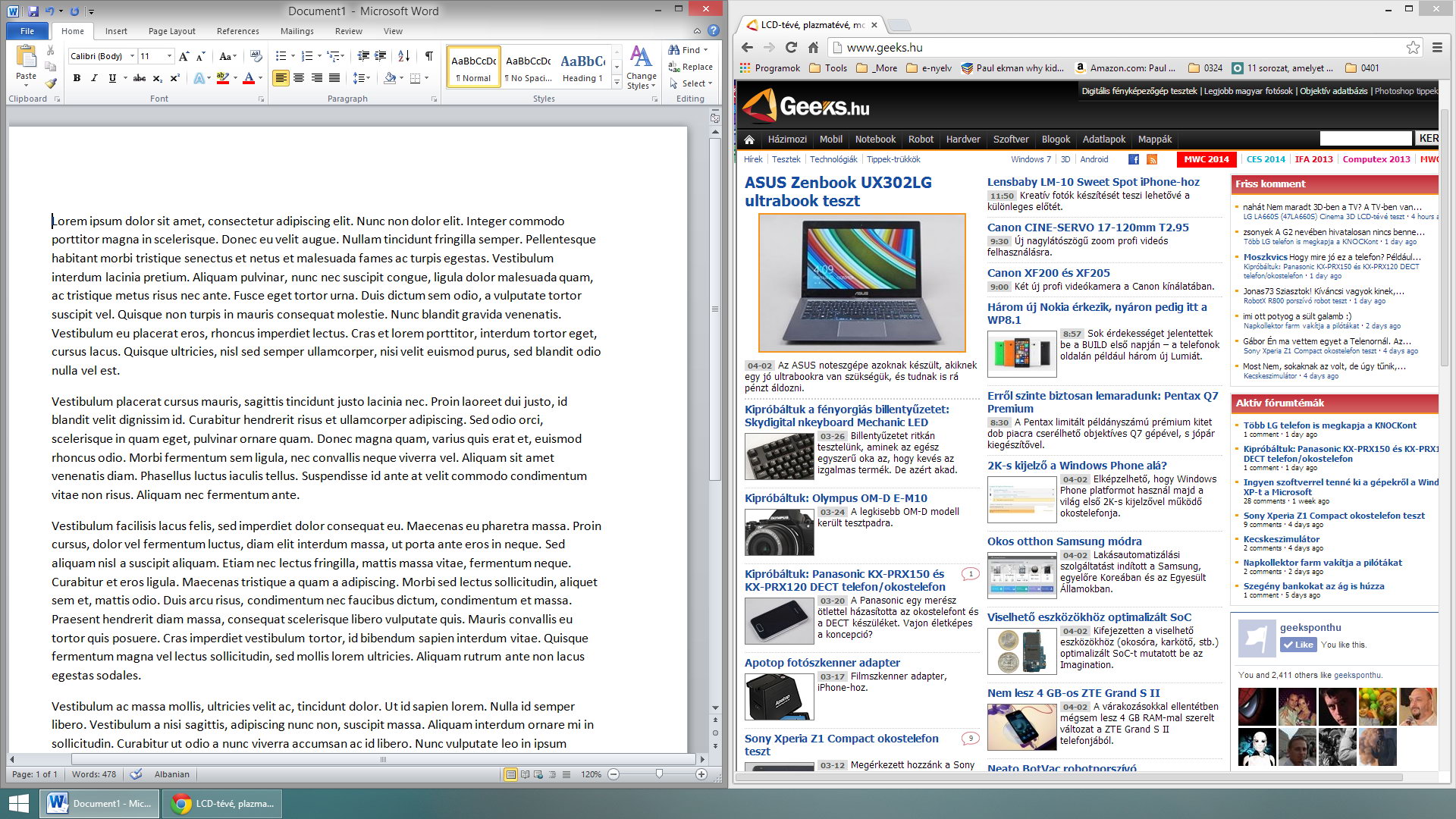Click the Format Painter brush
The image size is (1456, 819).
(51, 83)
